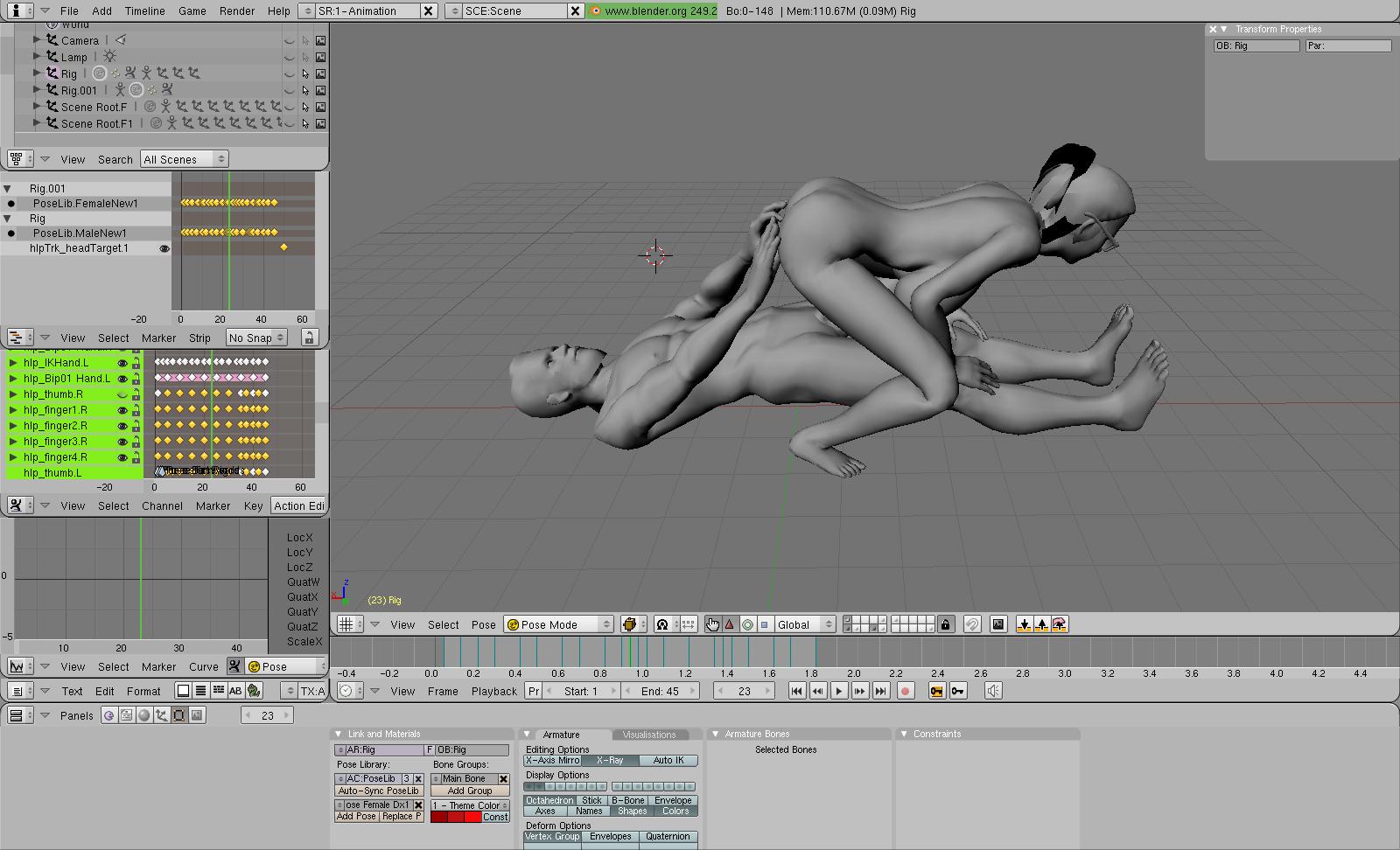The width and height of the screenshot is (1400, 850).
Task: Jump to the end frame of playback
Action: click(x=881, y=691)
